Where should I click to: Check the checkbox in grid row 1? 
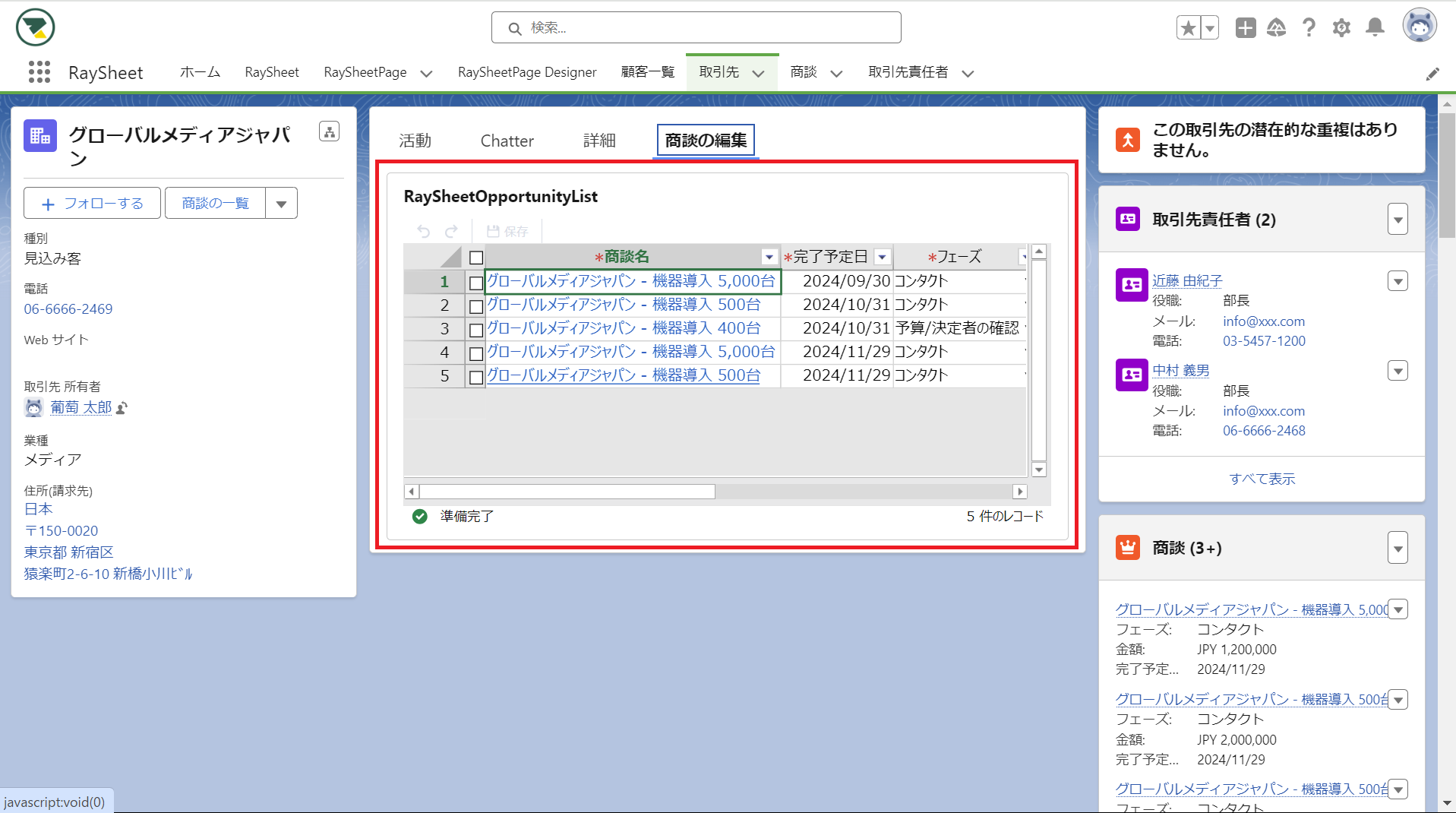[x=476, y=283]
